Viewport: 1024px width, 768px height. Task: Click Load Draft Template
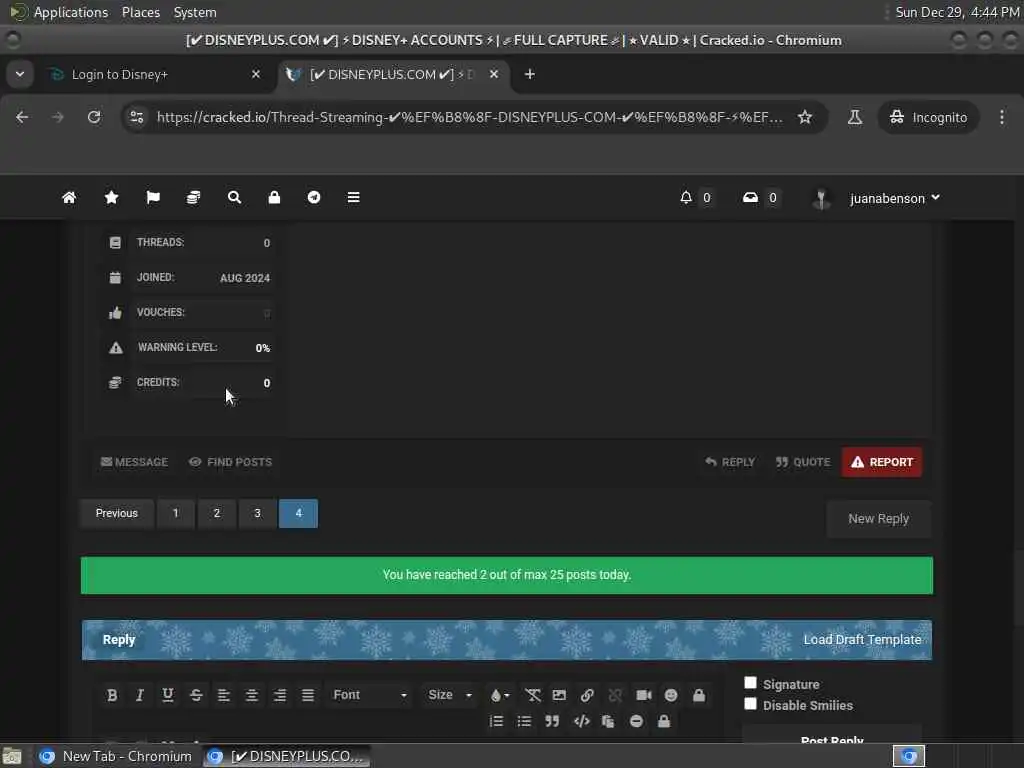pos(862,639)
